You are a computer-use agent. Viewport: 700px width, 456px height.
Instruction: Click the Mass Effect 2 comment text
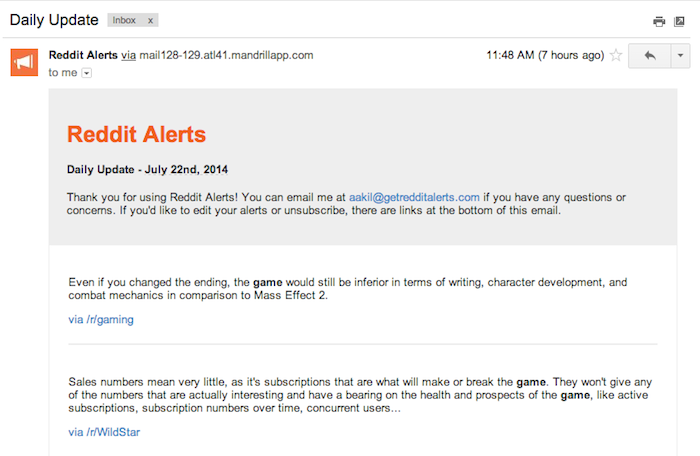(348, 289)
